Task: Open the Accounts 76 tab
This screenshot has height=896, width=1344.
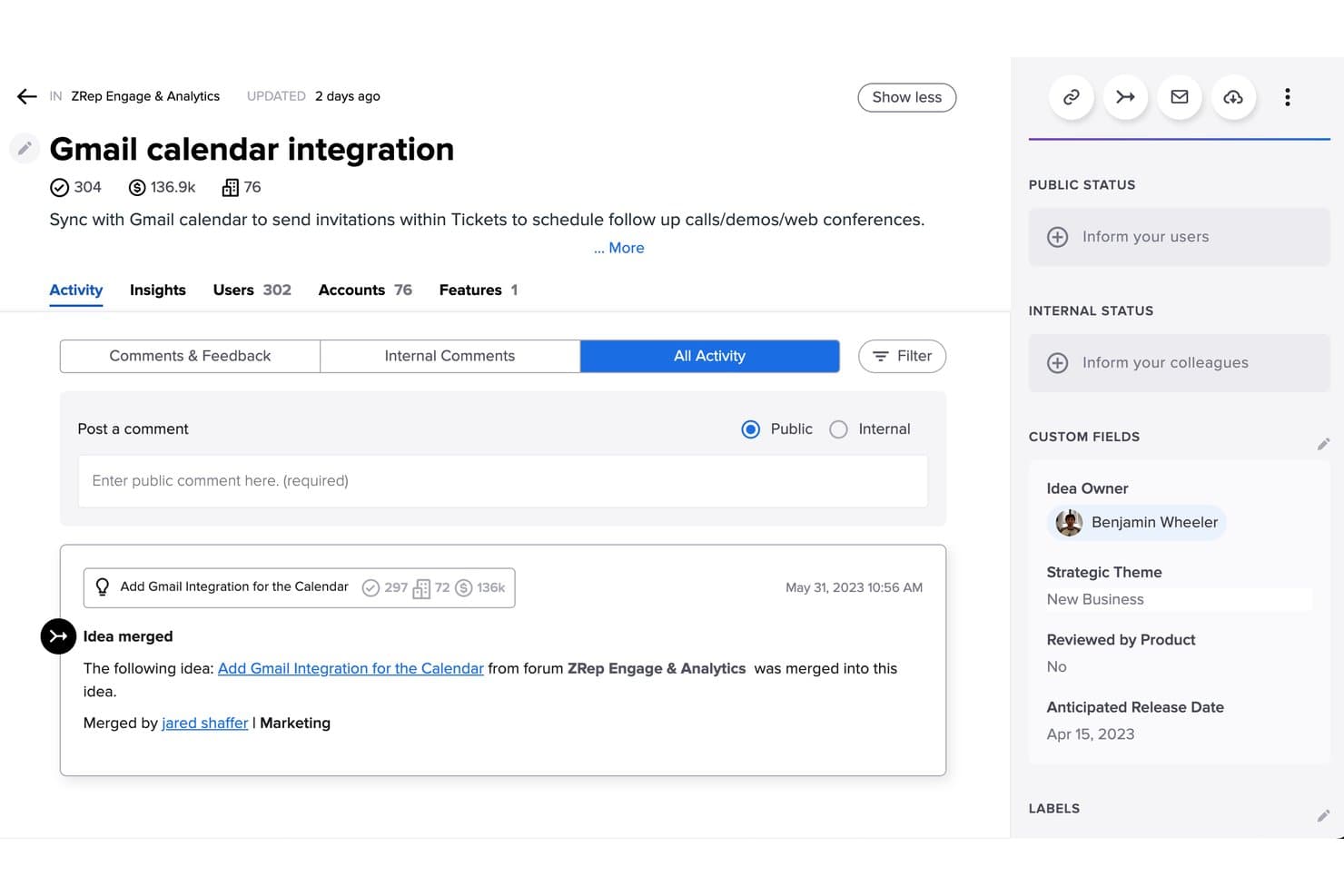Action: (x=365, y=290)
